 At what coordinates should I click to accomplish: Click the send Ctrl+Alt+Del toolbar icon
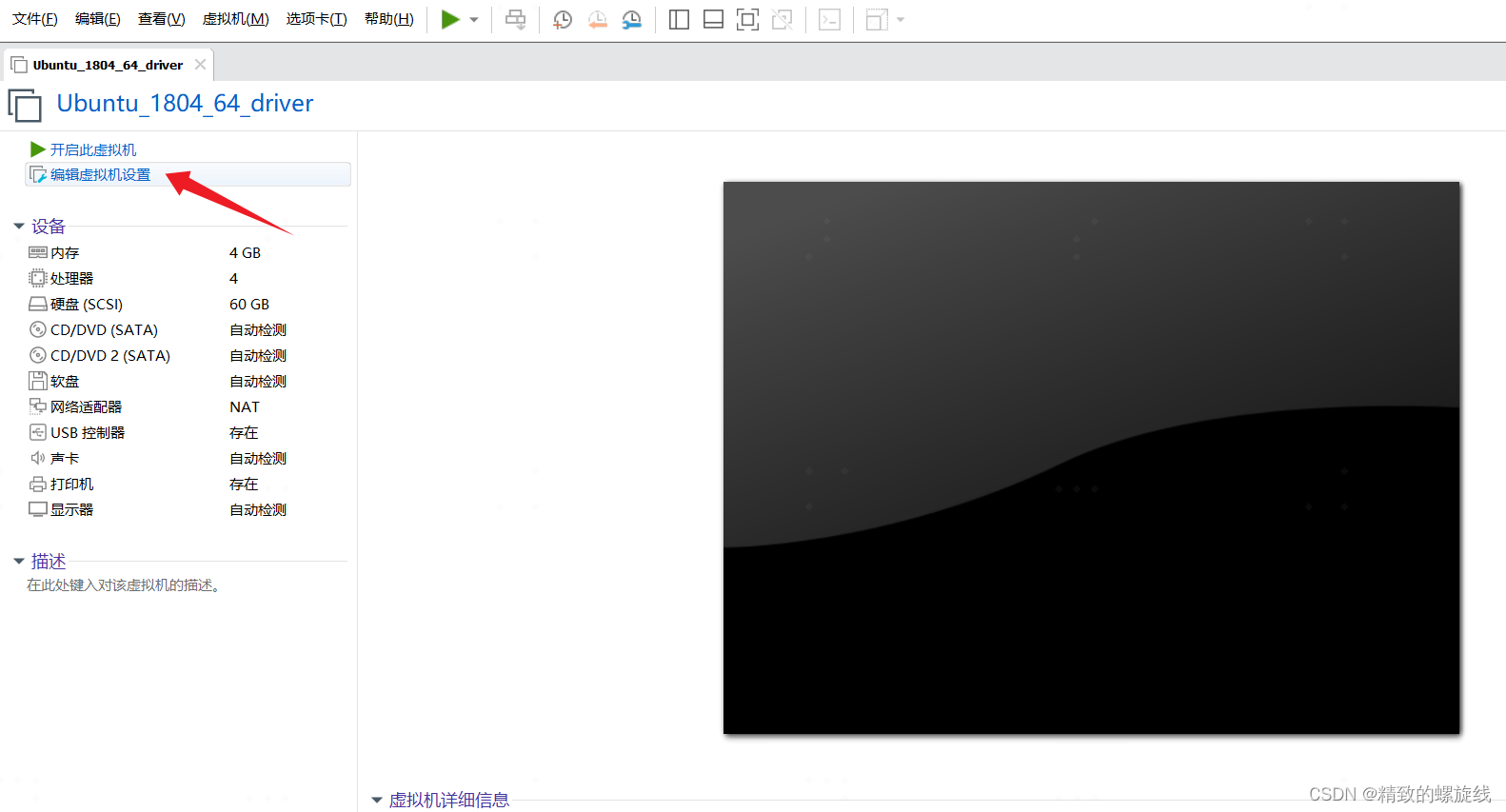click(x=515, y=19)
